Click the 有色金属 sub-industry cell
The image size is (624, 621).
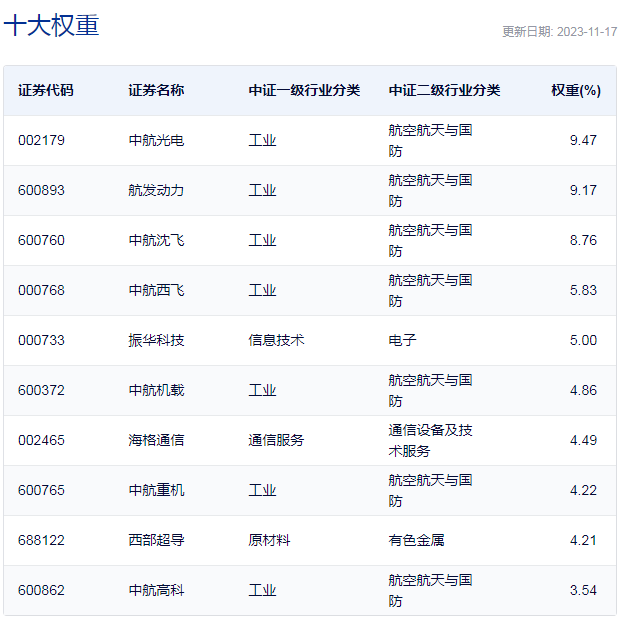416,540
